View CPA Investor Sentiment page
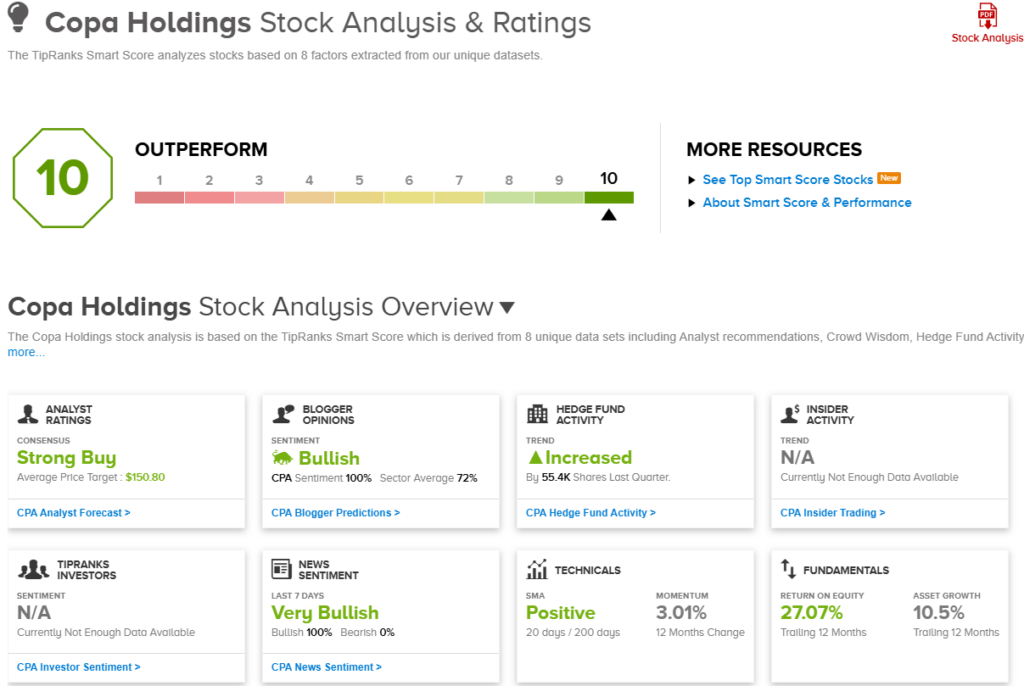 (78, 667)
